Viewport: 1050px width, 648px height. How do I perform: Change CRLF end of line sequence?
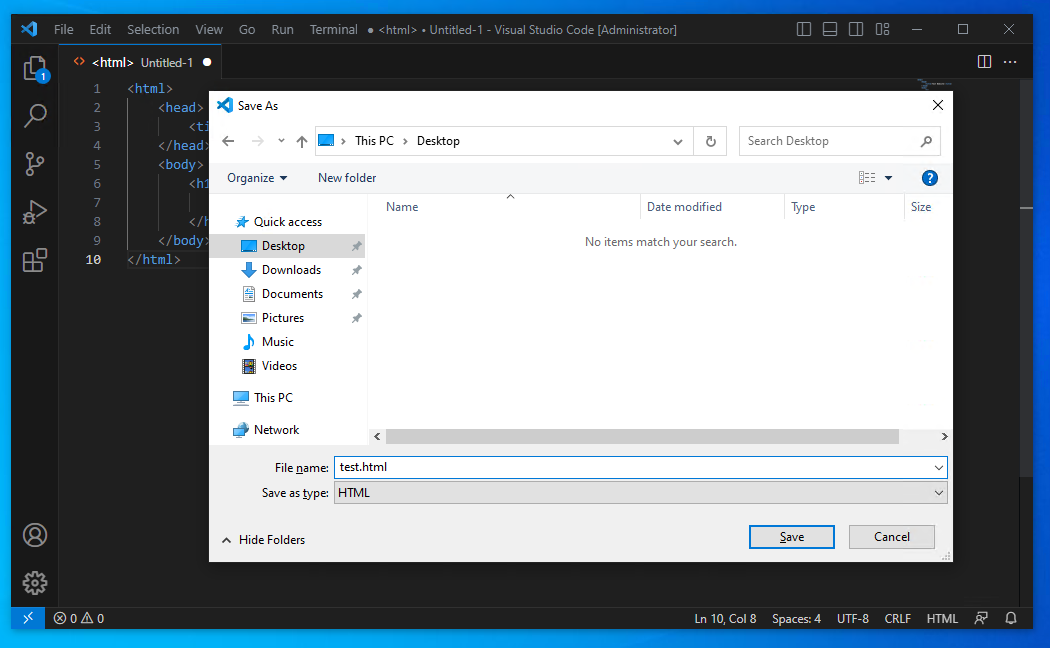point(897,619)
